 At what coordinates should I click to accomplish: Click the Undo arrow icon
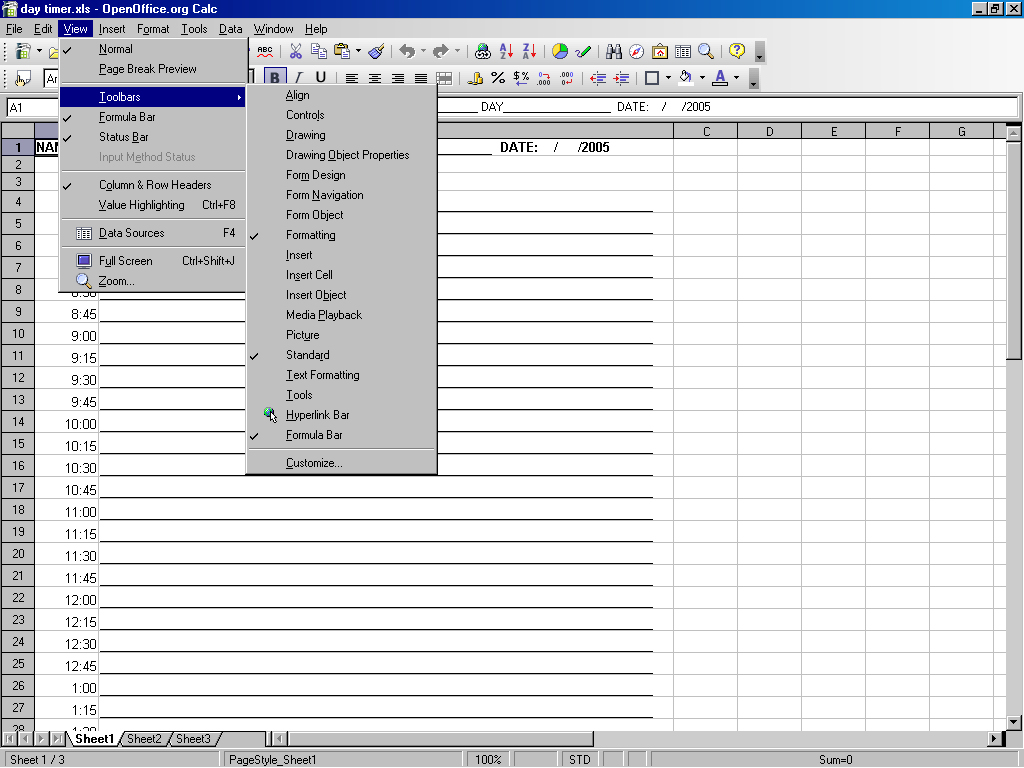pos(408,52)
